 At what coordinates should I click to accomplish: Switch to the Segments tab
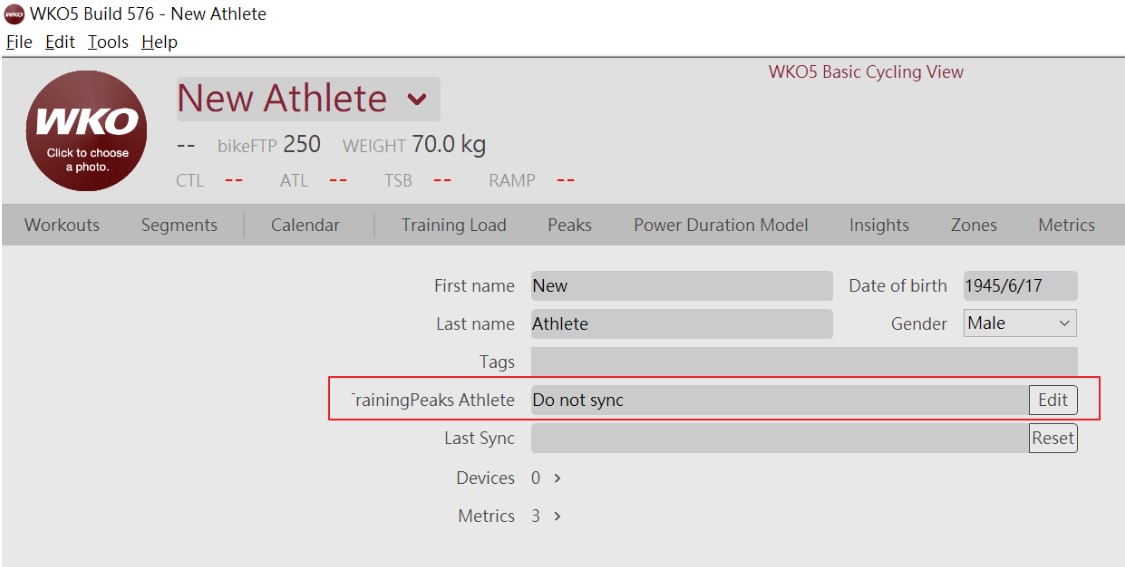point(179,225)
